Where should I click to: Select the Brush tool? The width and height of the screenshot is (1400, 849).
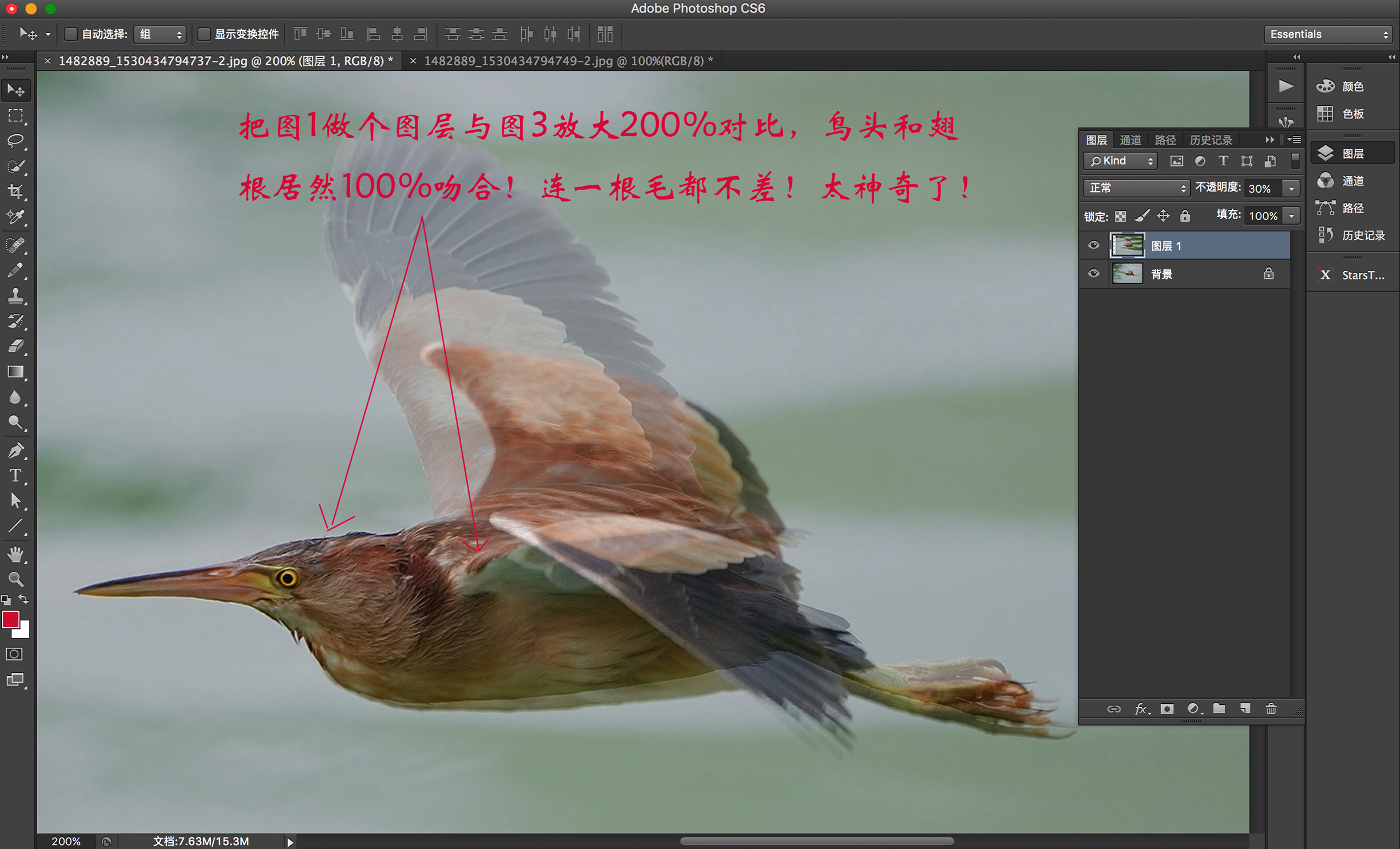pyautogui.click(x=15, y=270)
